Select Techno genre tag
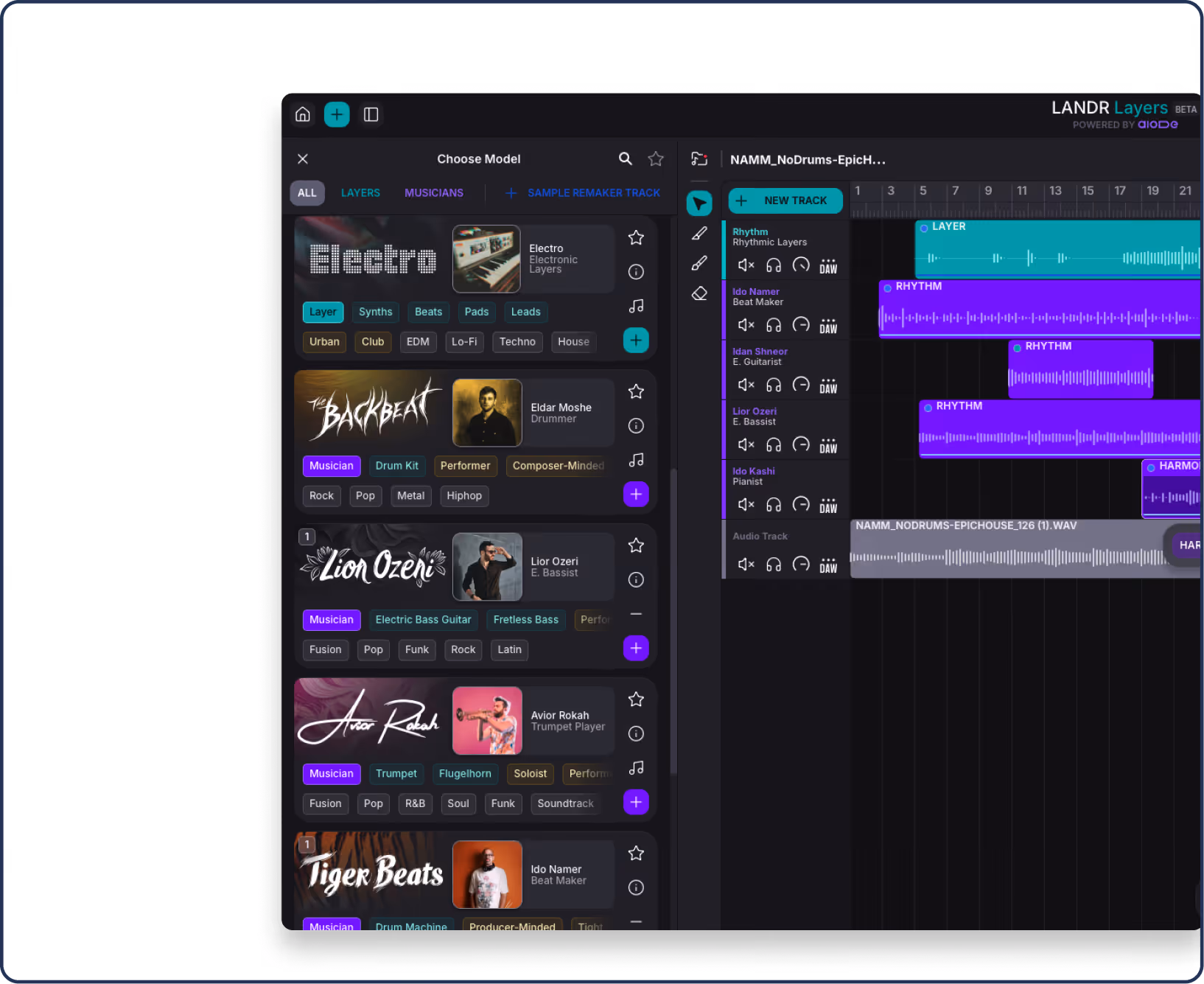This screenshot has width=1204, height=984. point(517,342)
